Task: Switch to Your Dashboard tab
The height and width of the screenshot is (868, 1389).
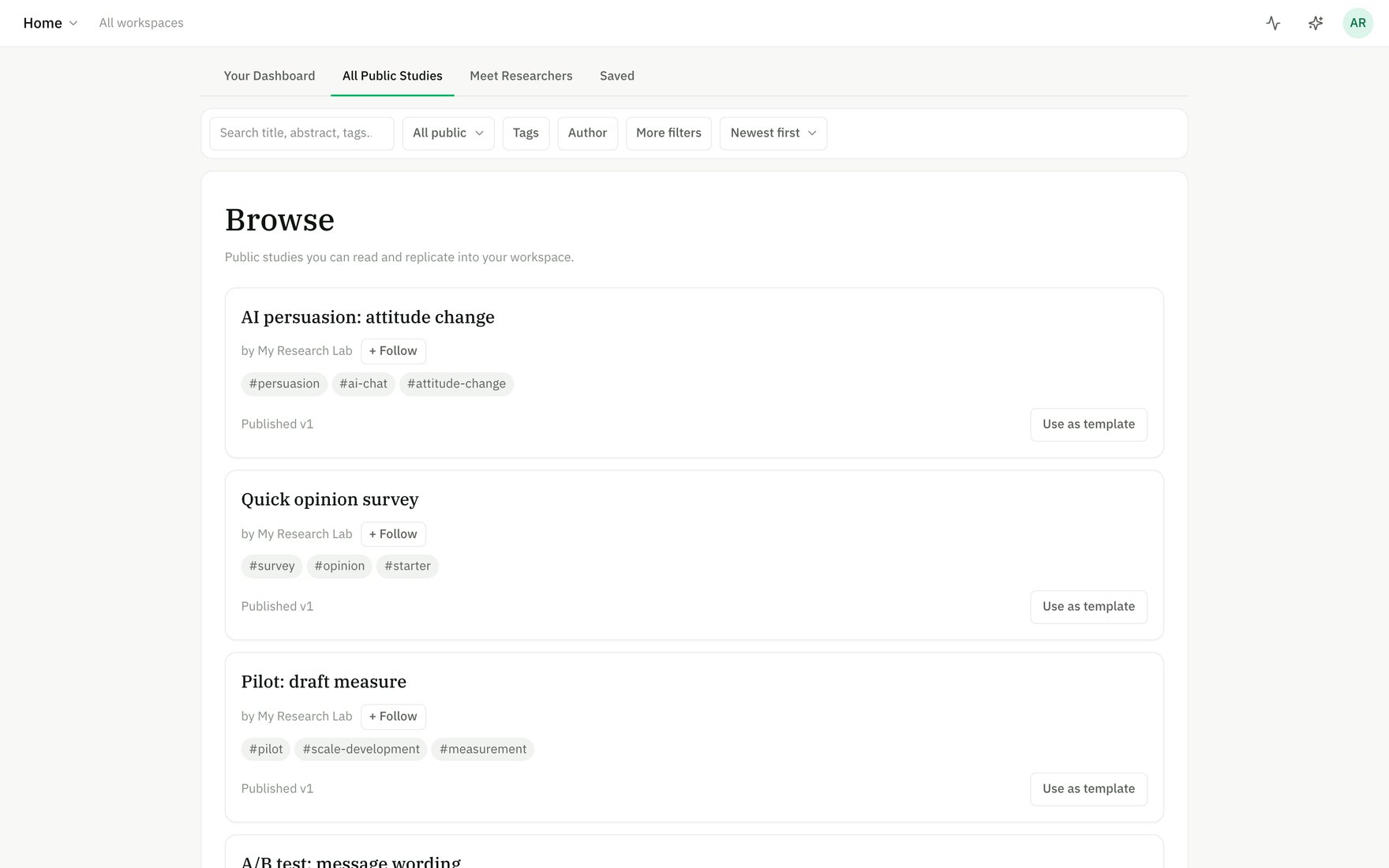Action: (269, 76)
